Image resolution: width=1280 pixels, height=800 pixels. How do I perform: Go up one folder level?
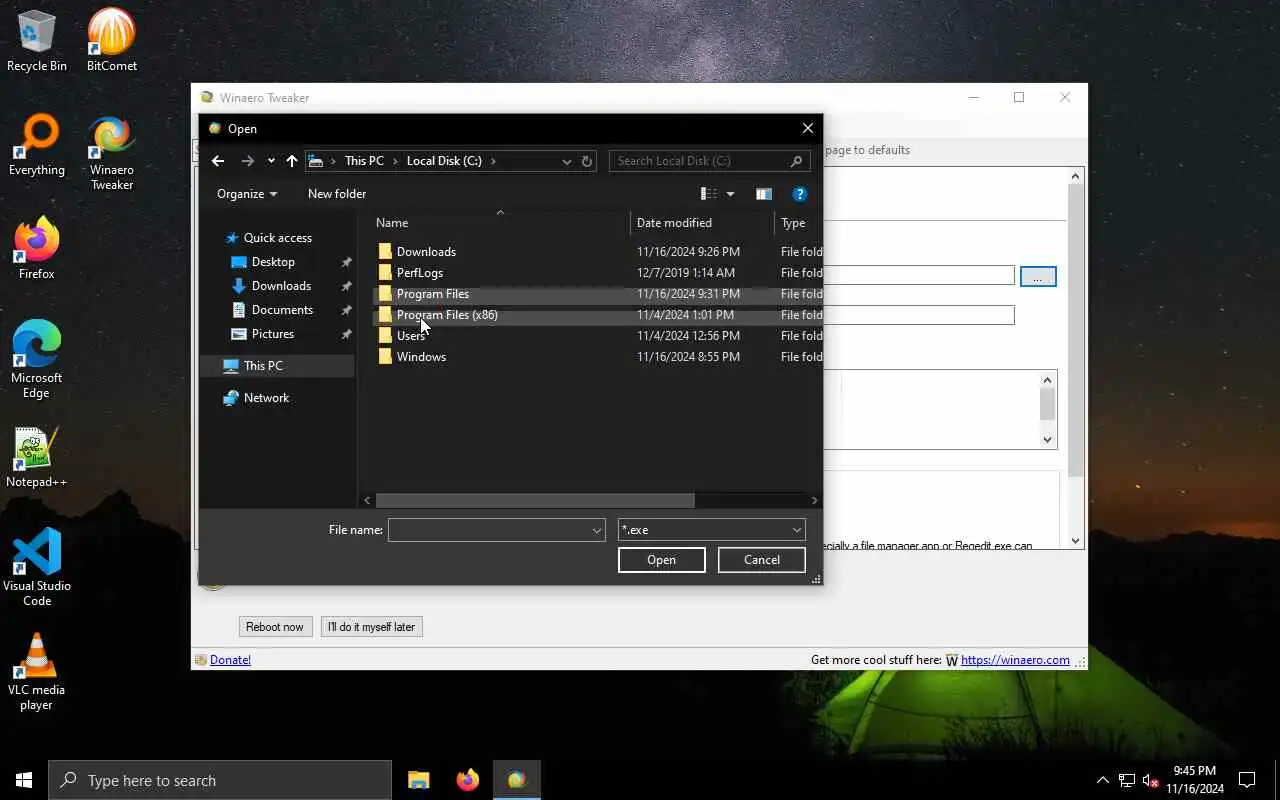292,161
